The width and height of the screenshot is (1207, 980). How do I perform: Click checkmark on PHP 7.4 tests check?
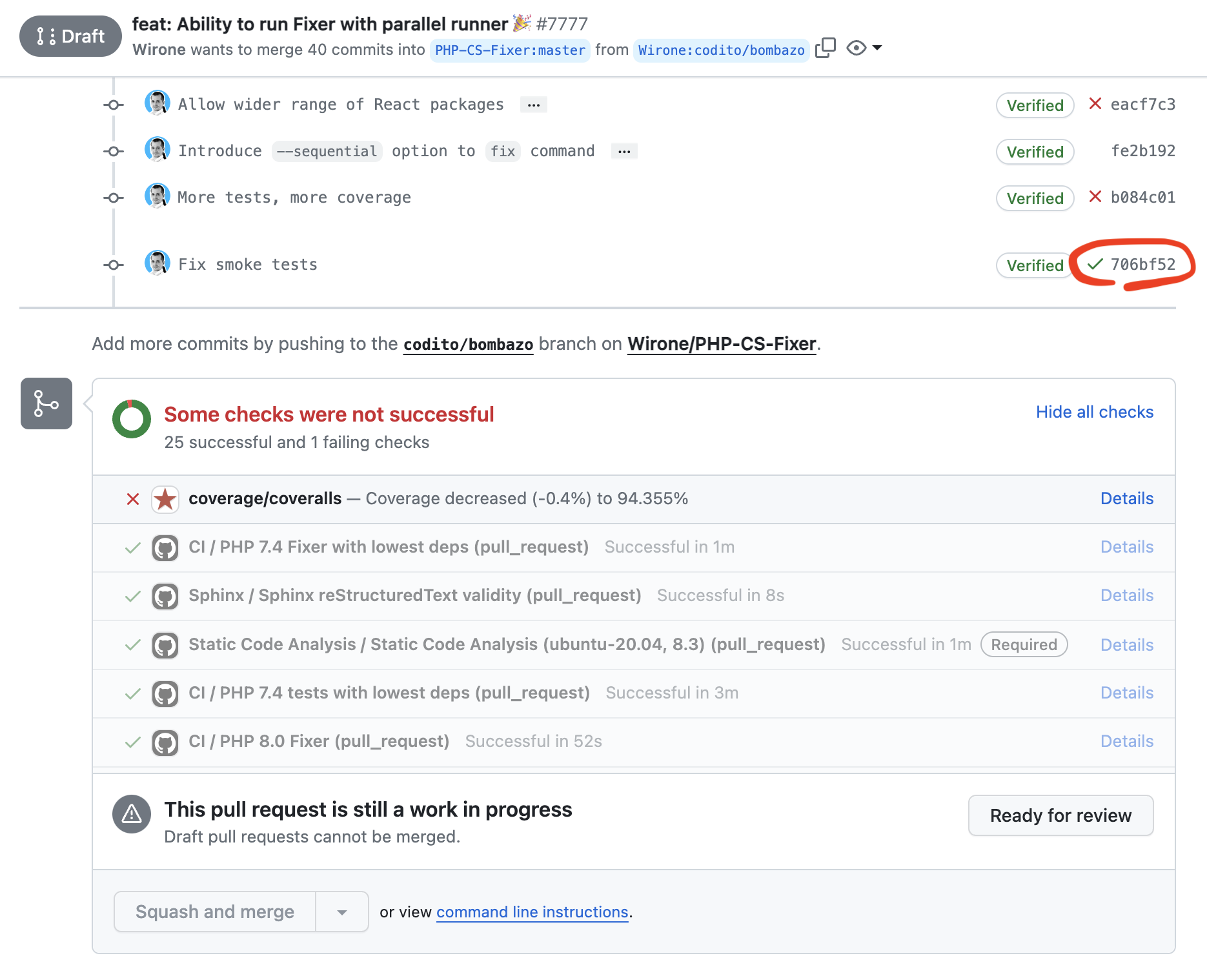[x=133, y=694]
